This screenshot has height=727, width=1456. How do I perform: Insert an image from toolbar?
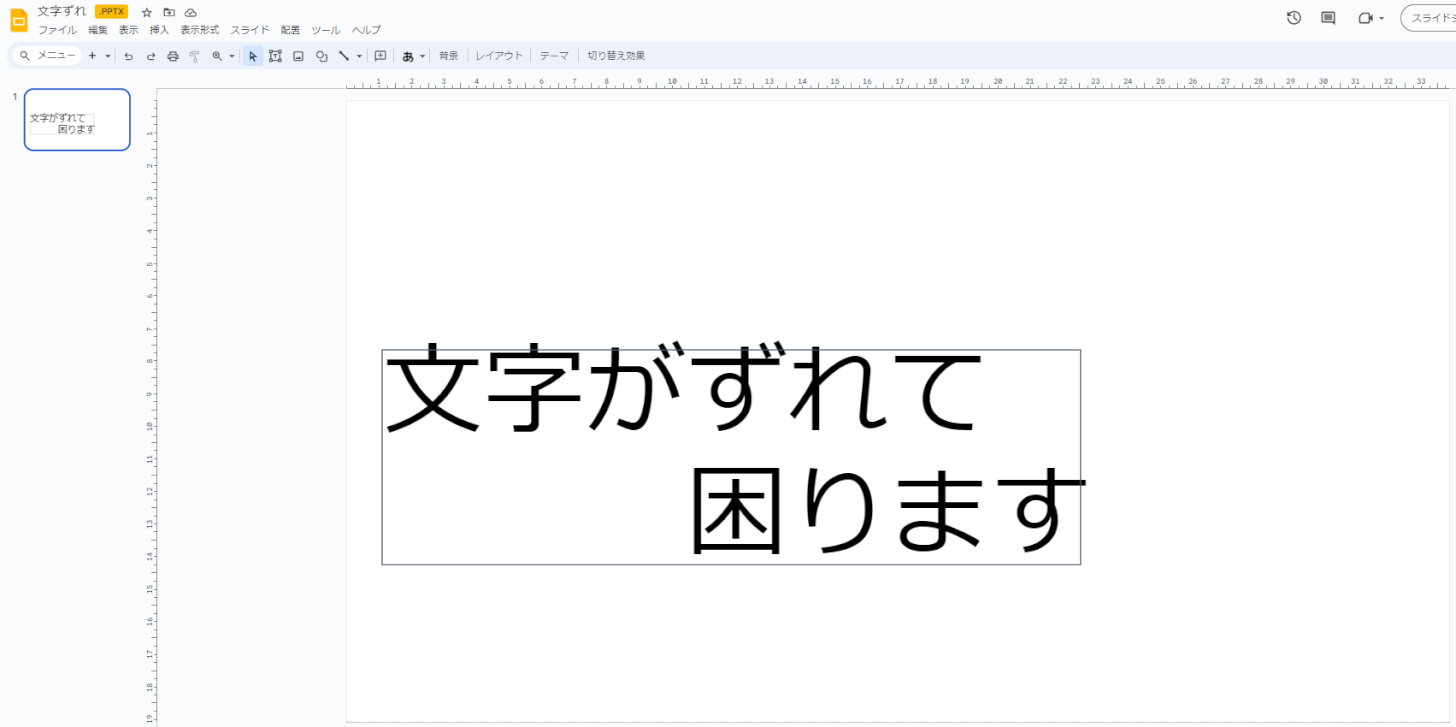pos(298,56)
